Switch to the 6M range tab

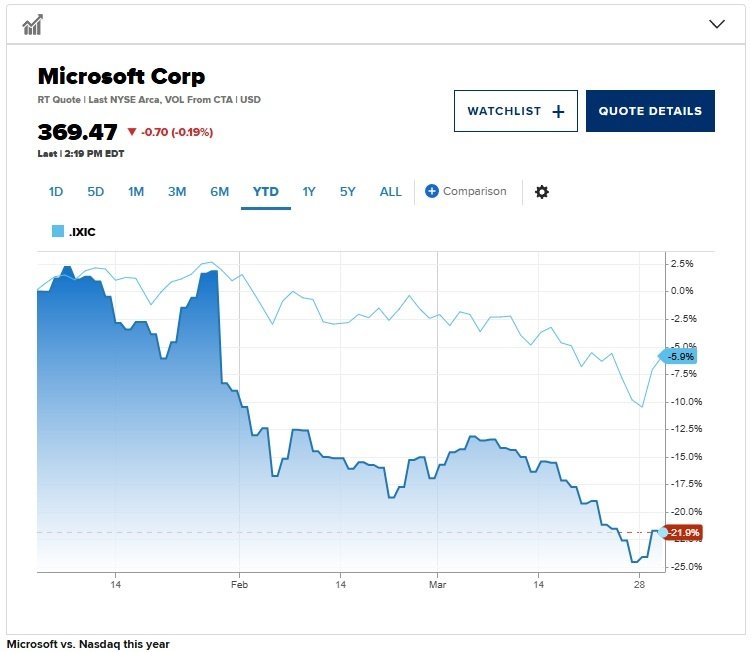(219, 192)
